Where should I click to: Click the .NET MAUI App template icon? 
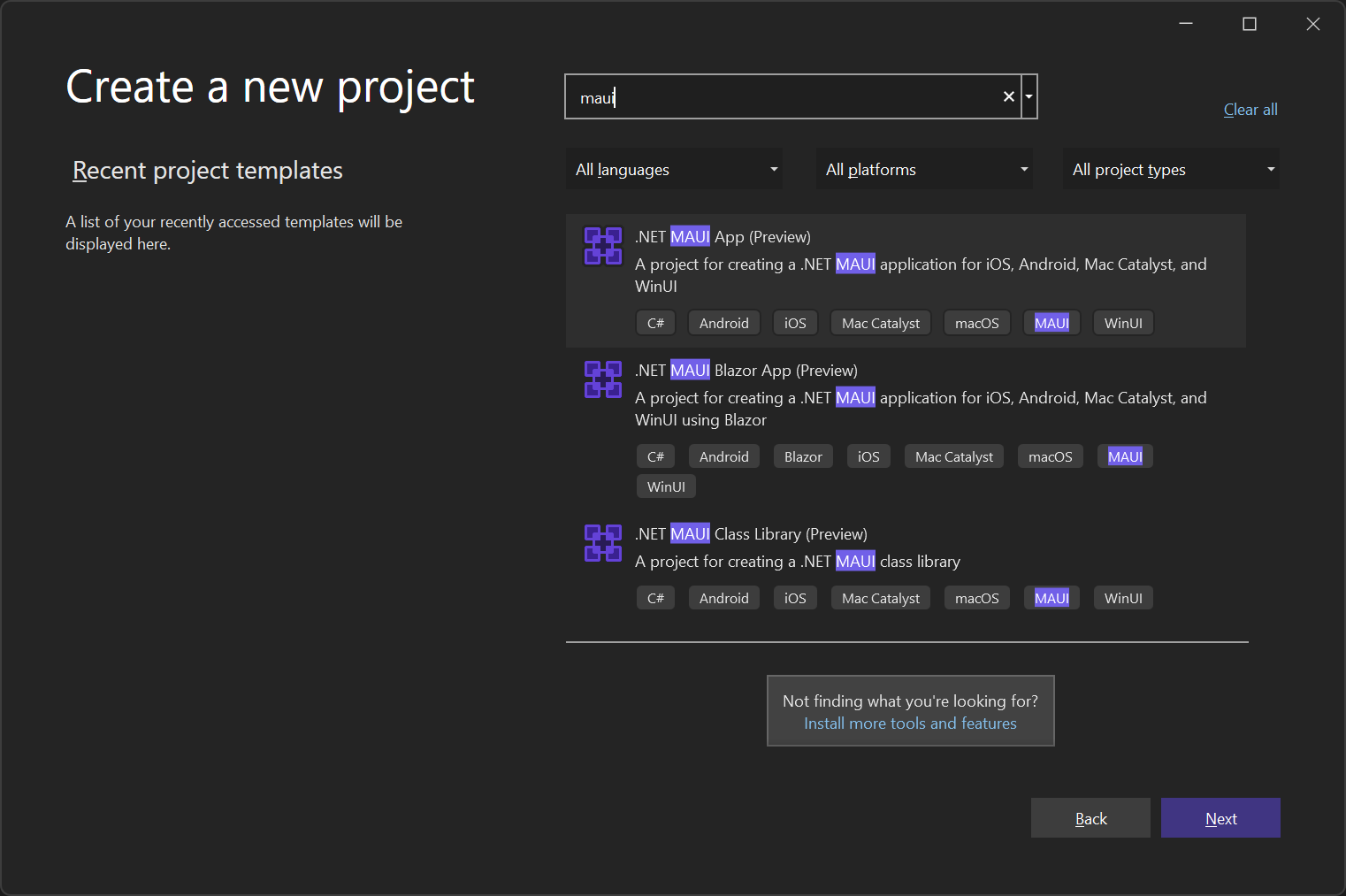pos(602,246)
